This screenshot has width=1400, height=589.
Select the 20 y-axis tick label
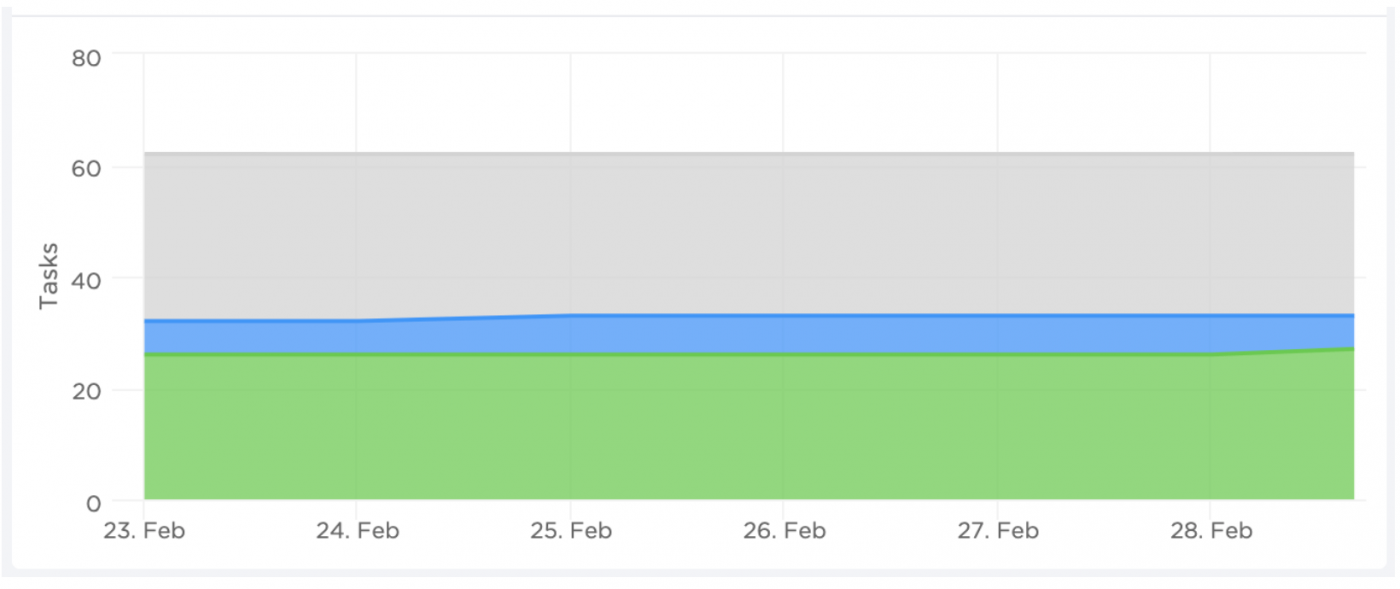click(x=87, y=390)
